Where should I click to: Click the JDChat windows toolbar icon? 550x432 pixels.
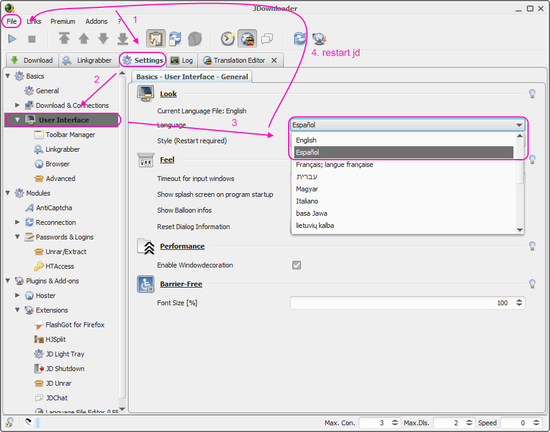pyautogui.click(x=267, y=38)
